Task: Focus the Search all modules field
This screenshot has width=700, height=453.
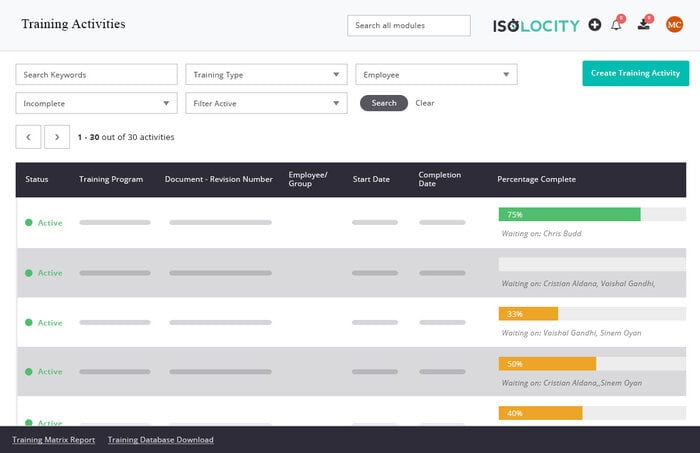Action: pyautogui.click(x=408, y=25)
